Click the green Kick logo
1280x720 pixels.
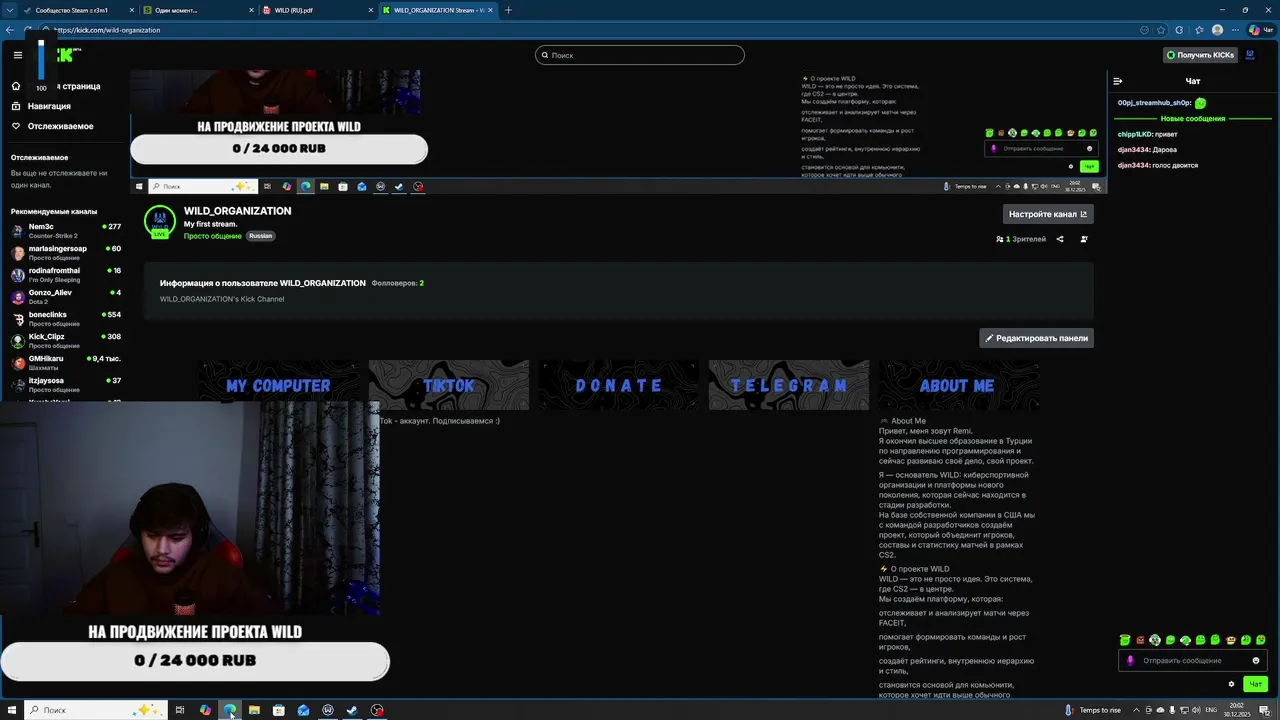click(x=66, y=55)
